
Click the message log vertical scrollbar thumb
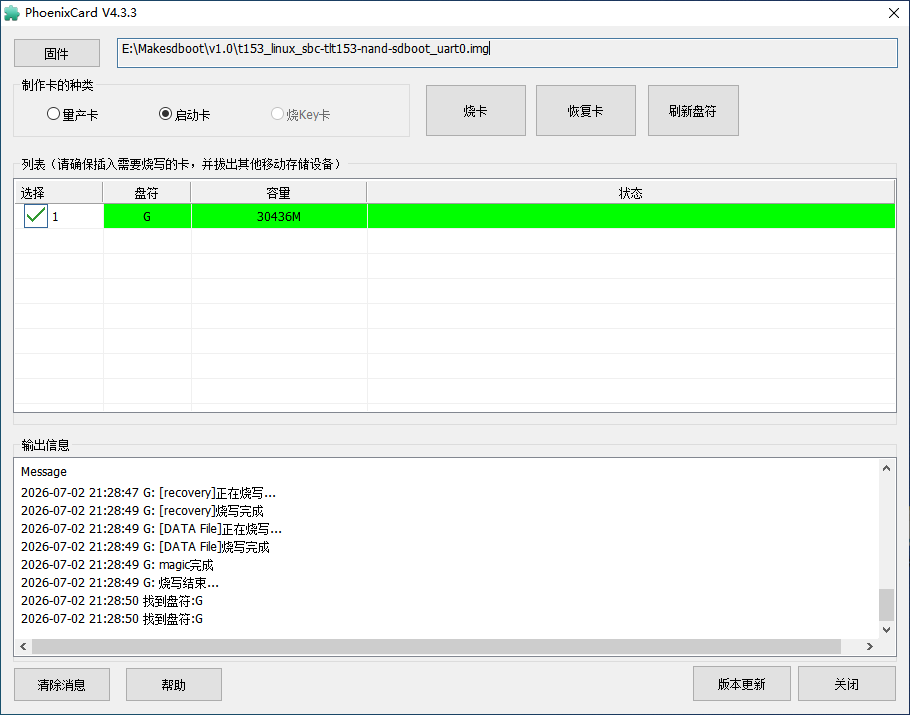click(886, 605)
